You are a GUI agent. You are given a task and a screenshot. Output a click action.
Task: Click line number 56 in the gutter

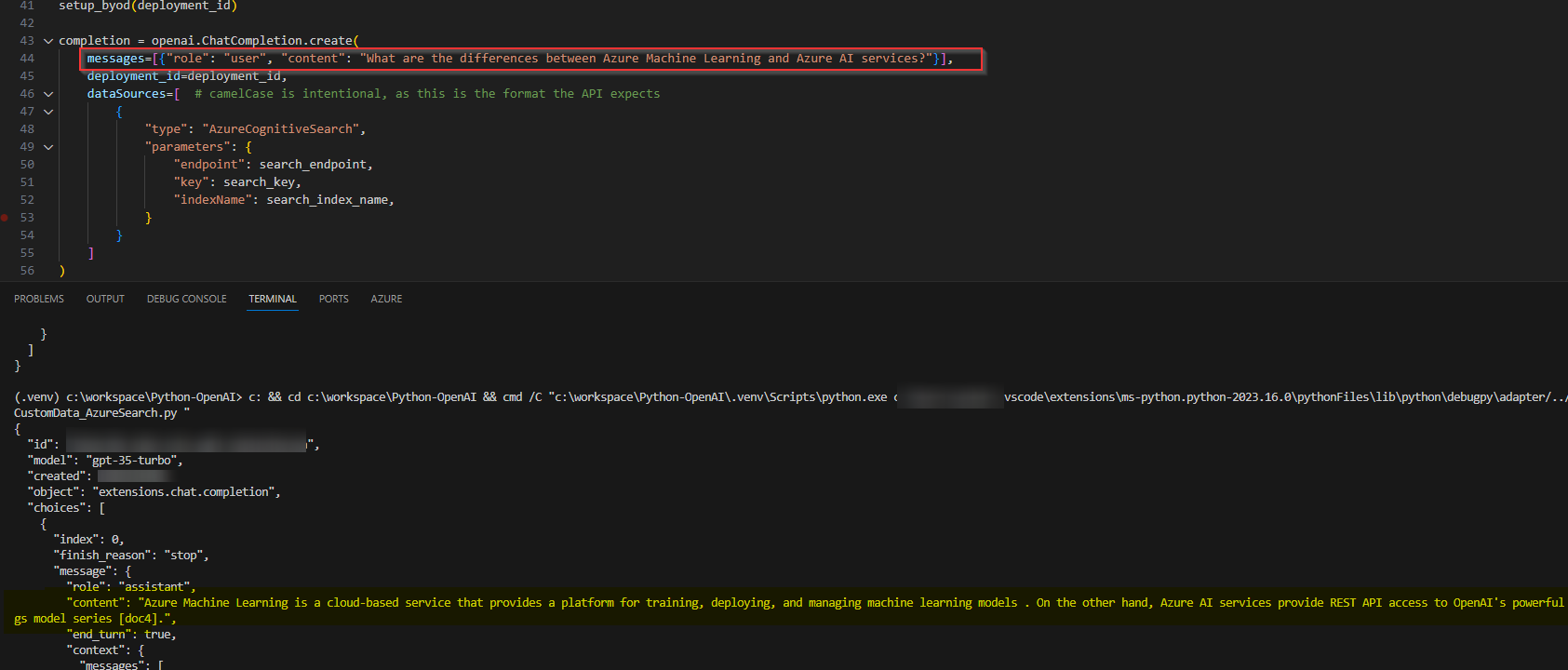[x=27, y=271]
